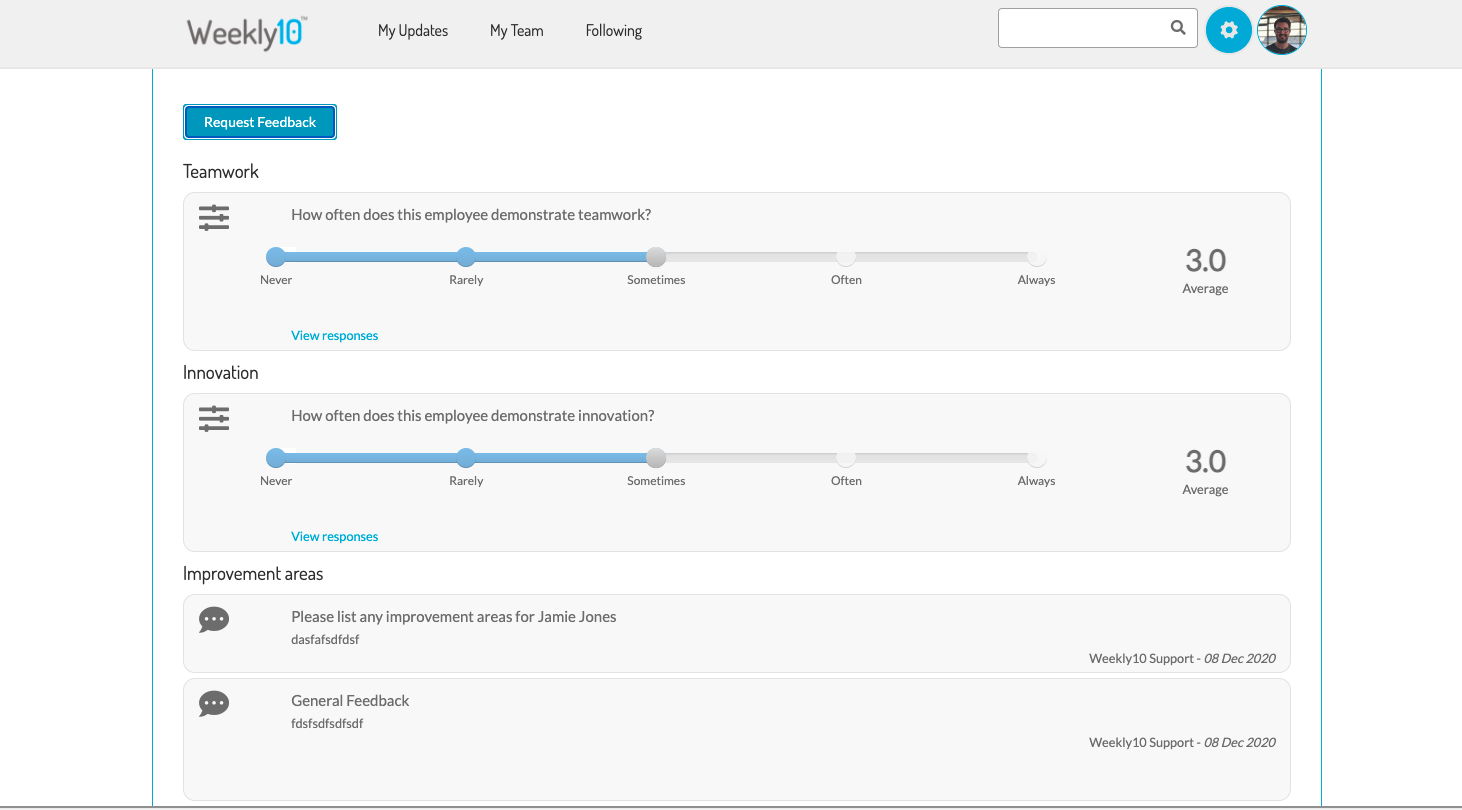Click the search magnifier icon

pos(1178,28)
